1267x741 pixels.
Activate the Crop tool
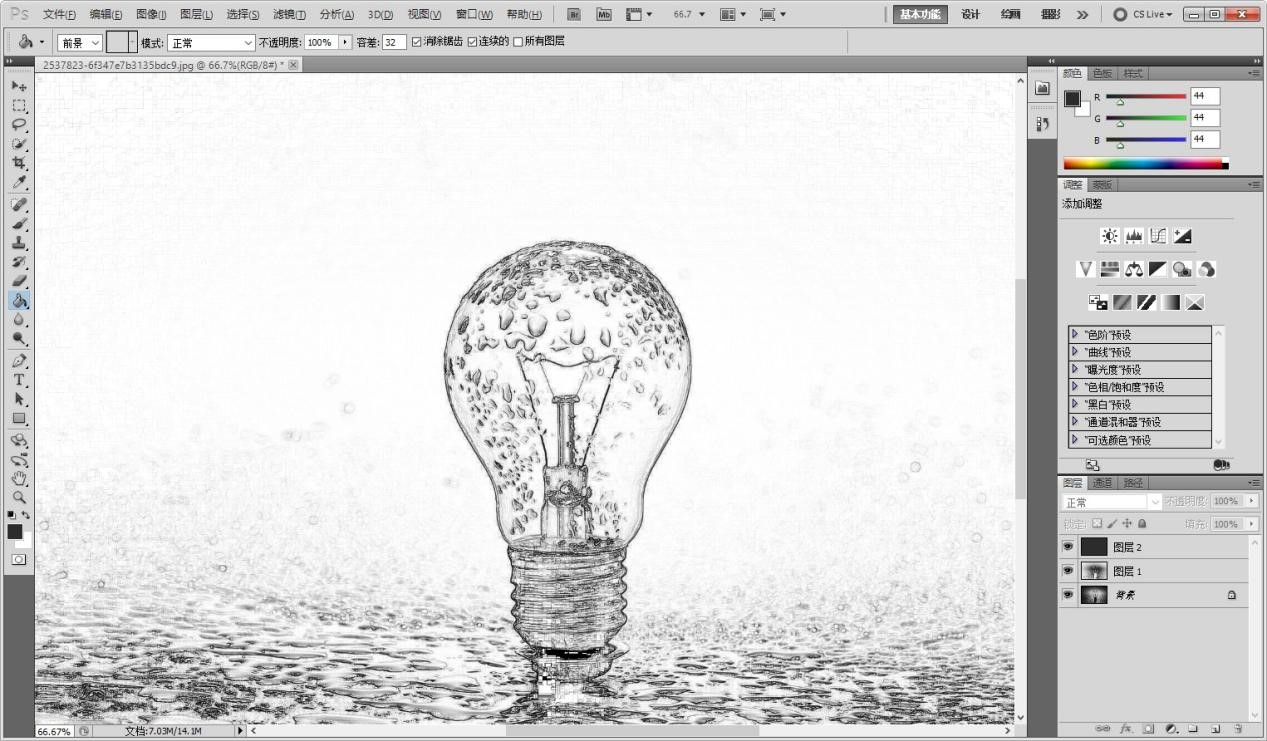click(x=20, y=162)
